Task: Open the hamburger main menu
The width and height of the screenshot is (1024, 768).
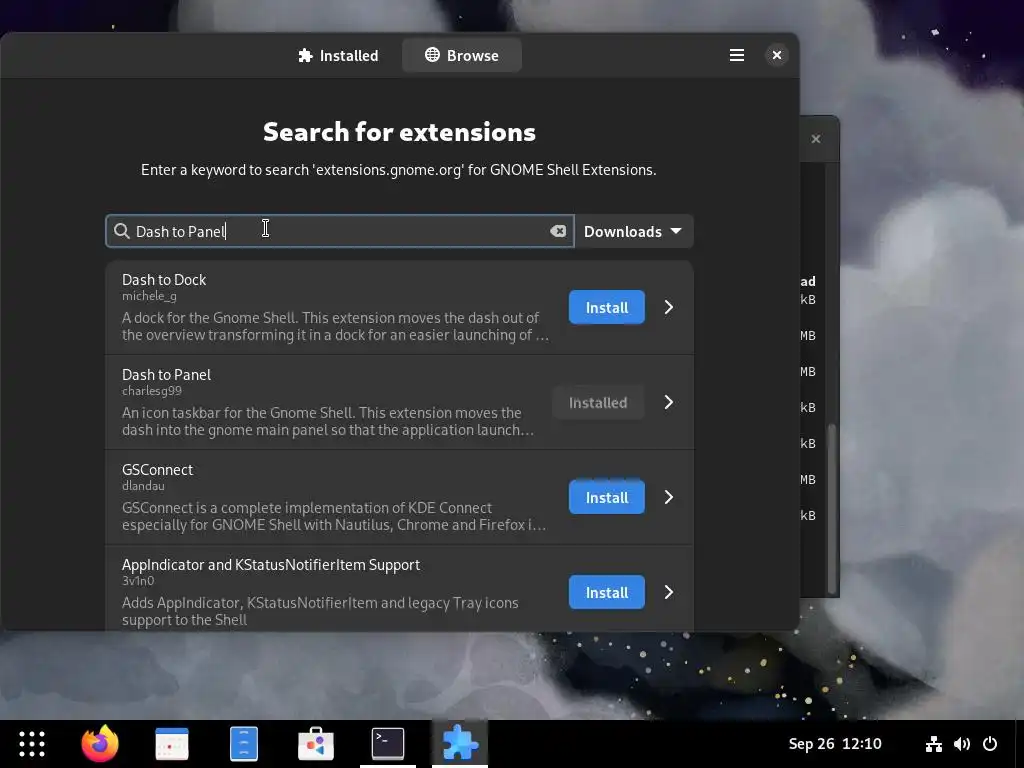Action: pos(737,56)
